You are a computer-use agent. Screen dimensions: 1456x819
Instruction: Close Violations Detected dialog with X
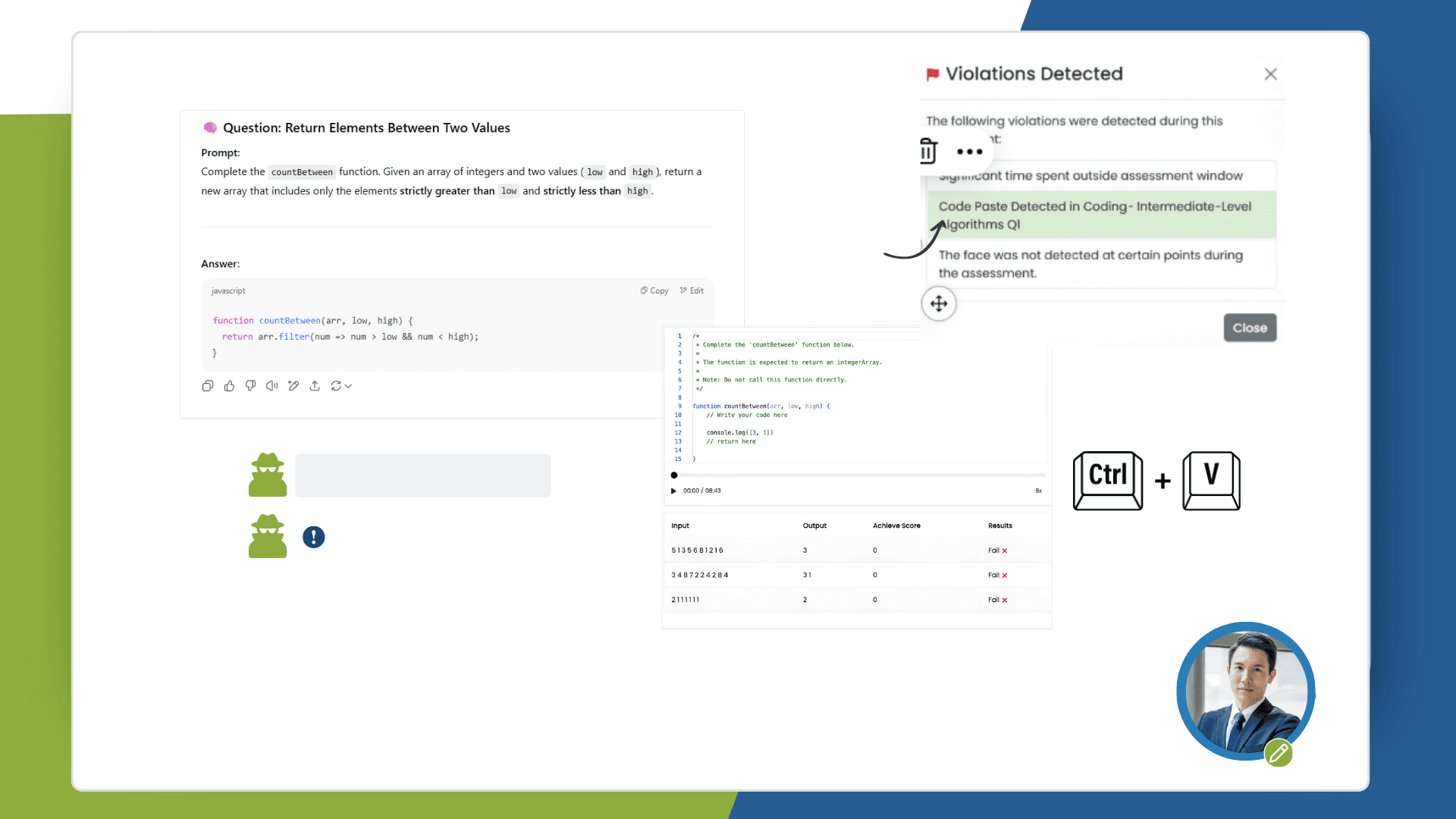point(1271,74)
